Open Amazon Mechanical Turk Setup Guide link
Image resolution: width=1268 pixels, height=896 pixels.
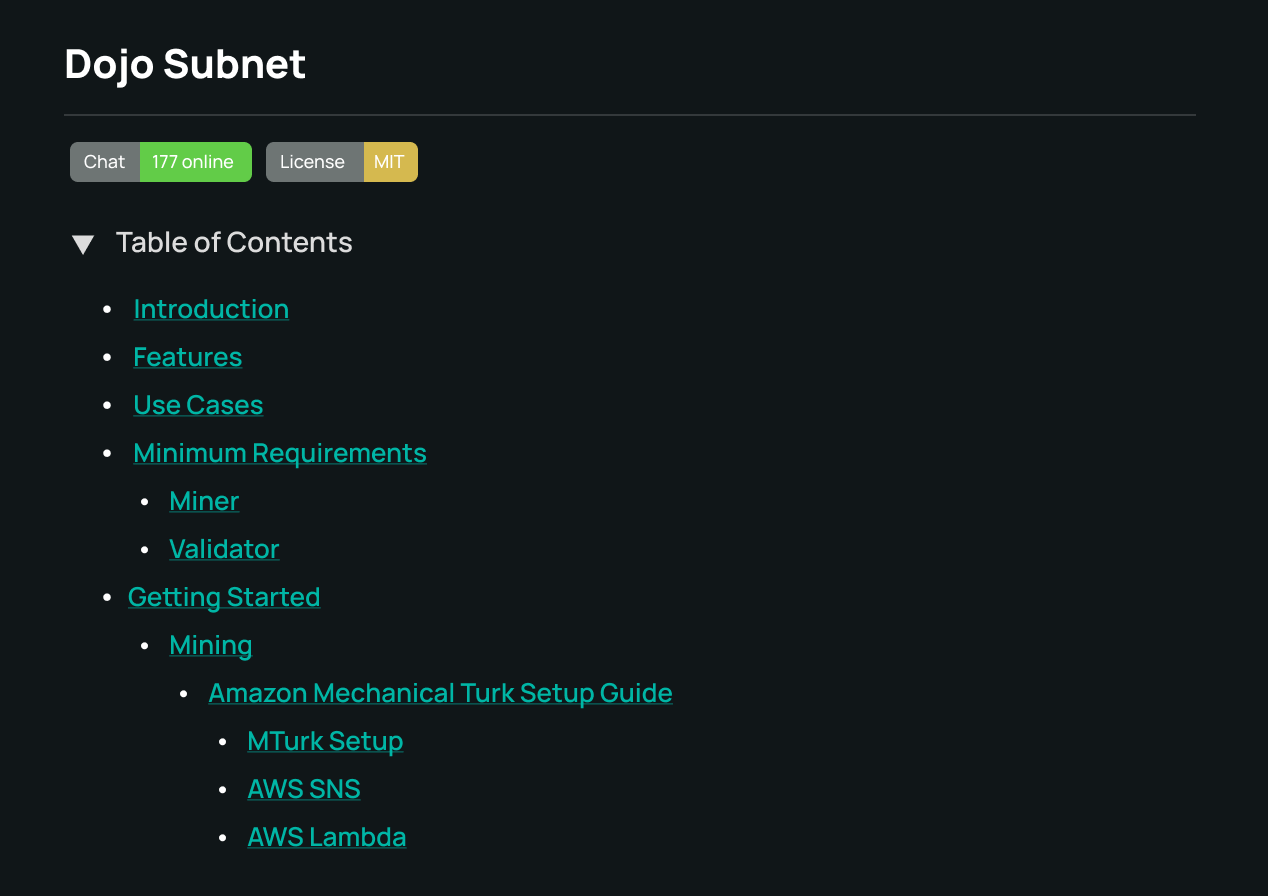[440, 693]
